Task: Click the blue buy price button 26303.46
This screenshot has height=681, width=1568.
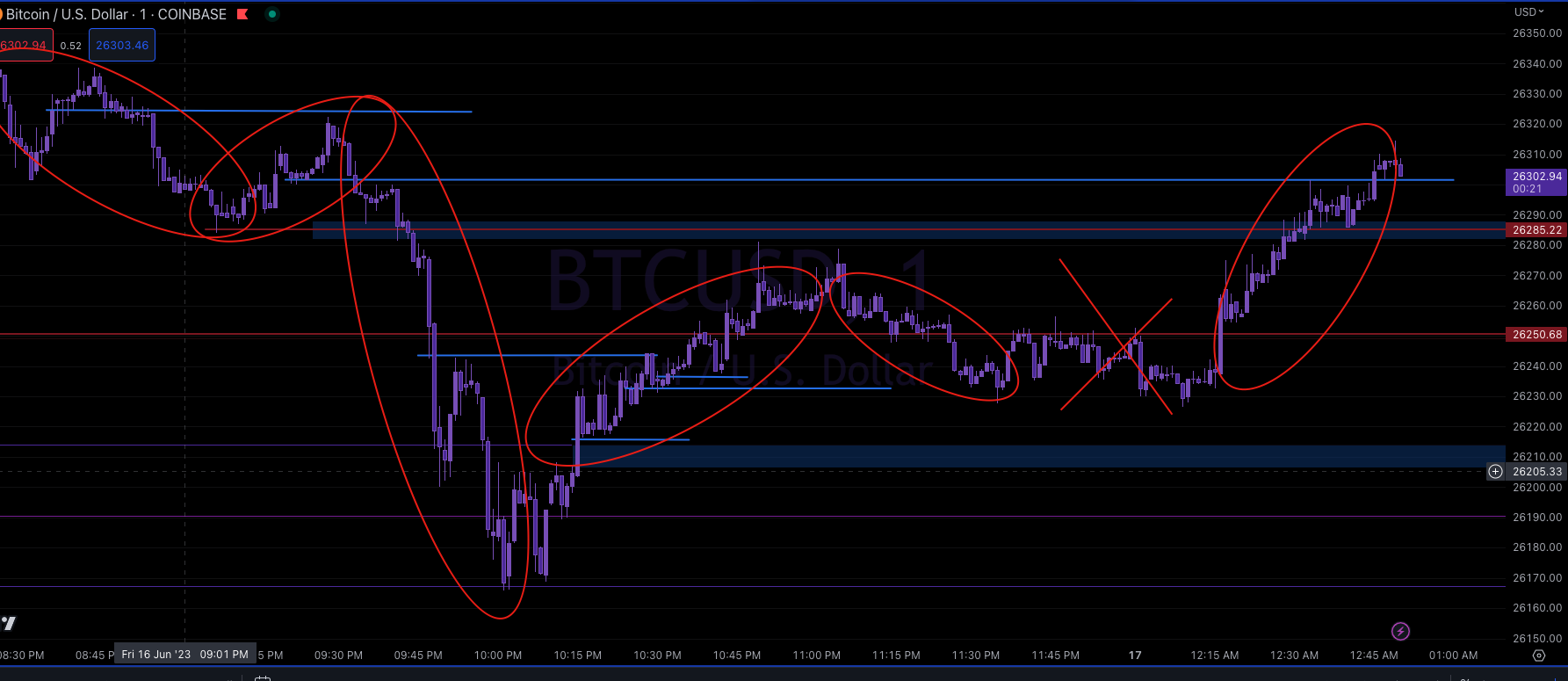Action: tap(122, 45)
